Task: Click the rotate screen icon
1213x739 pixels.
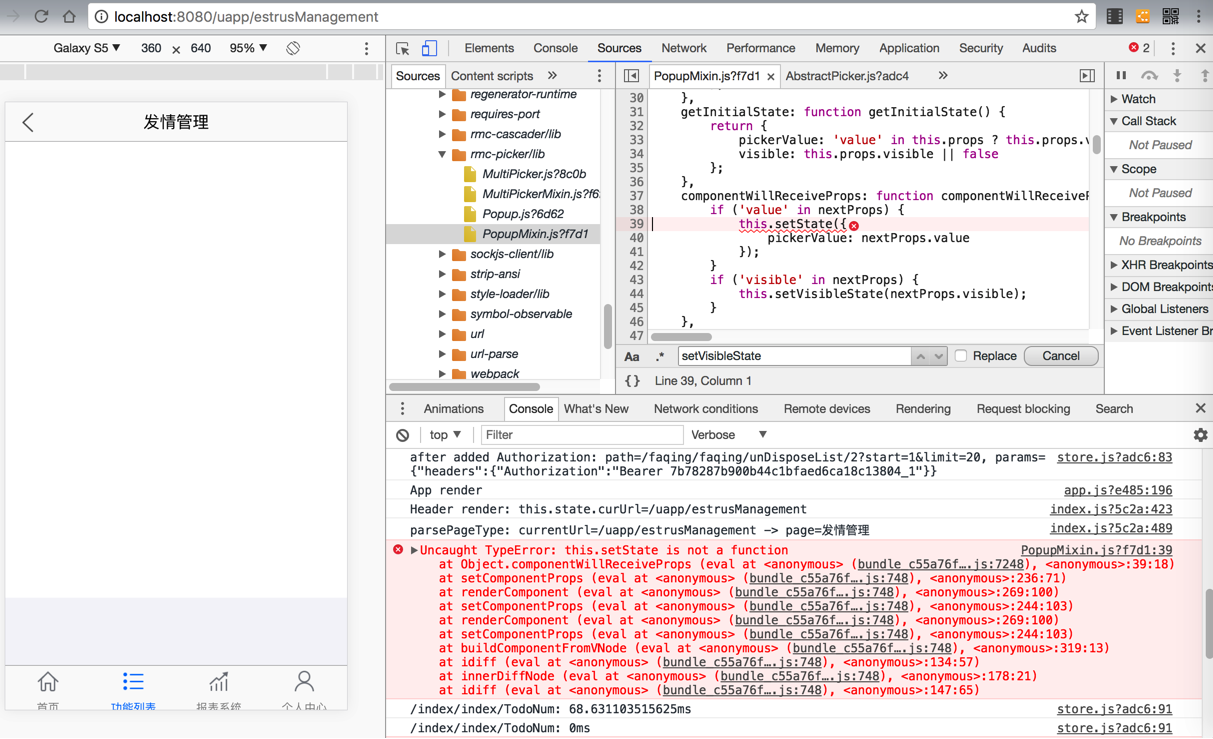Action: 293,48
